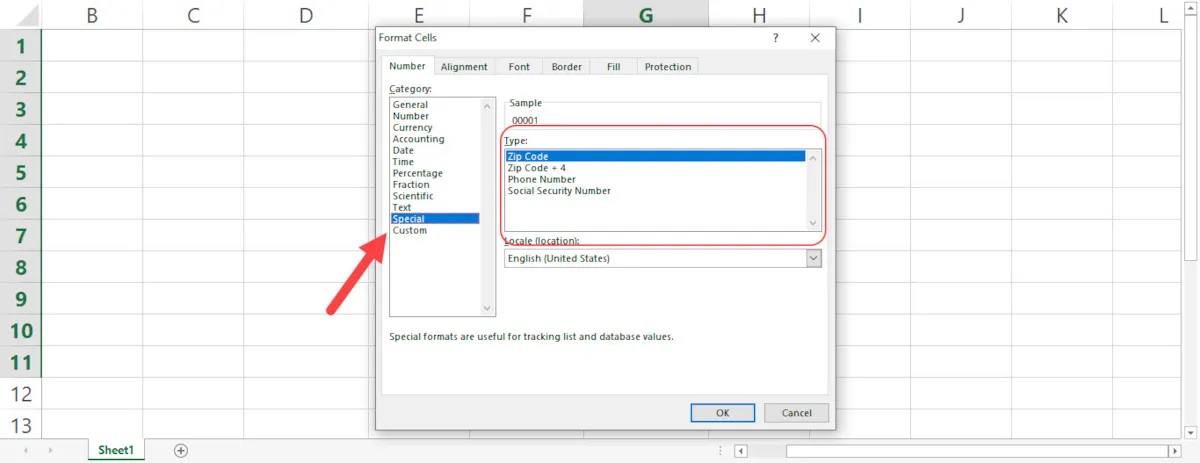
Task: Open the Font tab
Action: pyautogui.click(x=519, y=67)
